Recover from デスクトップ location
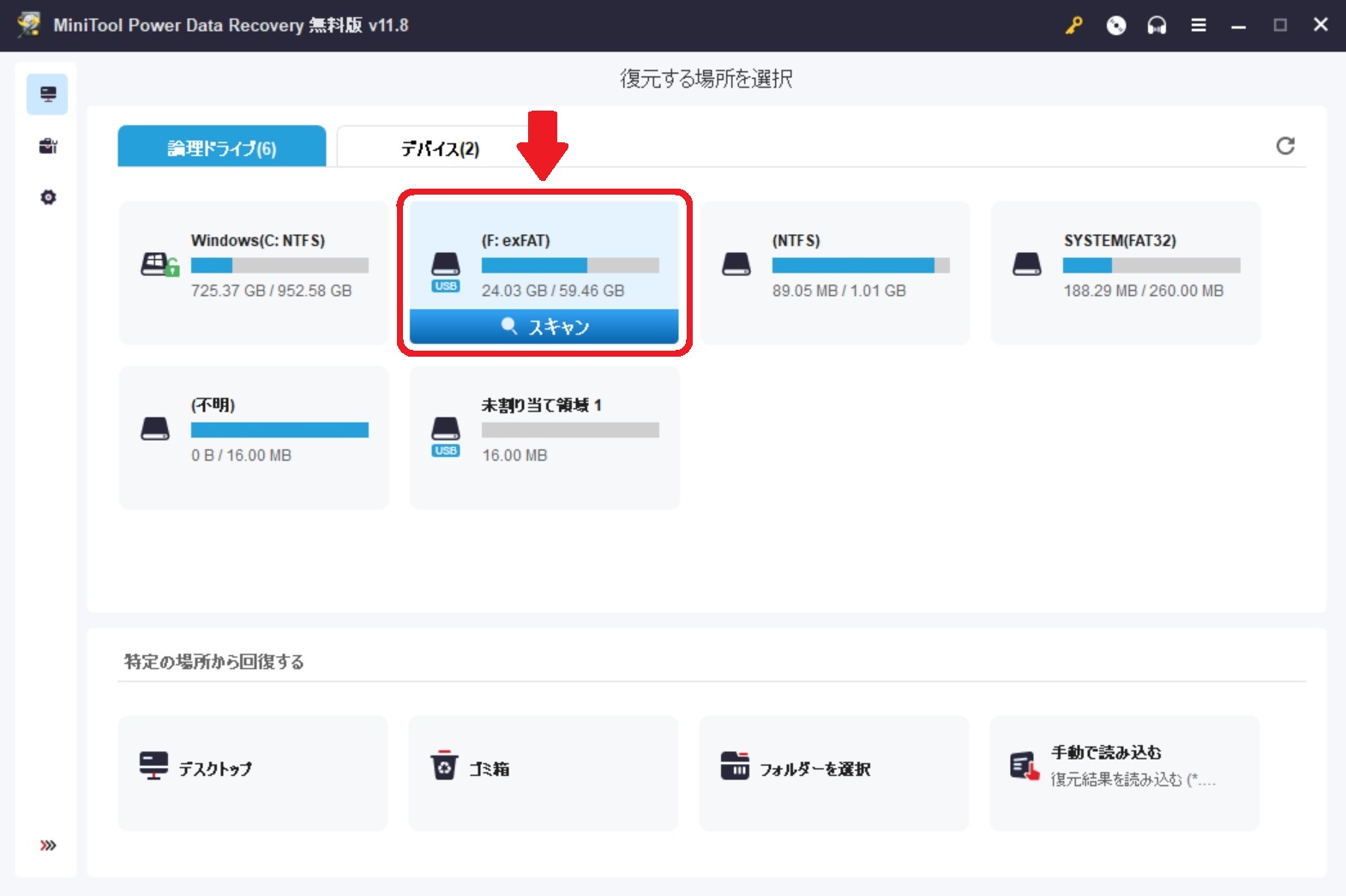The image size is (1346, 896). (x=253, y=773)
